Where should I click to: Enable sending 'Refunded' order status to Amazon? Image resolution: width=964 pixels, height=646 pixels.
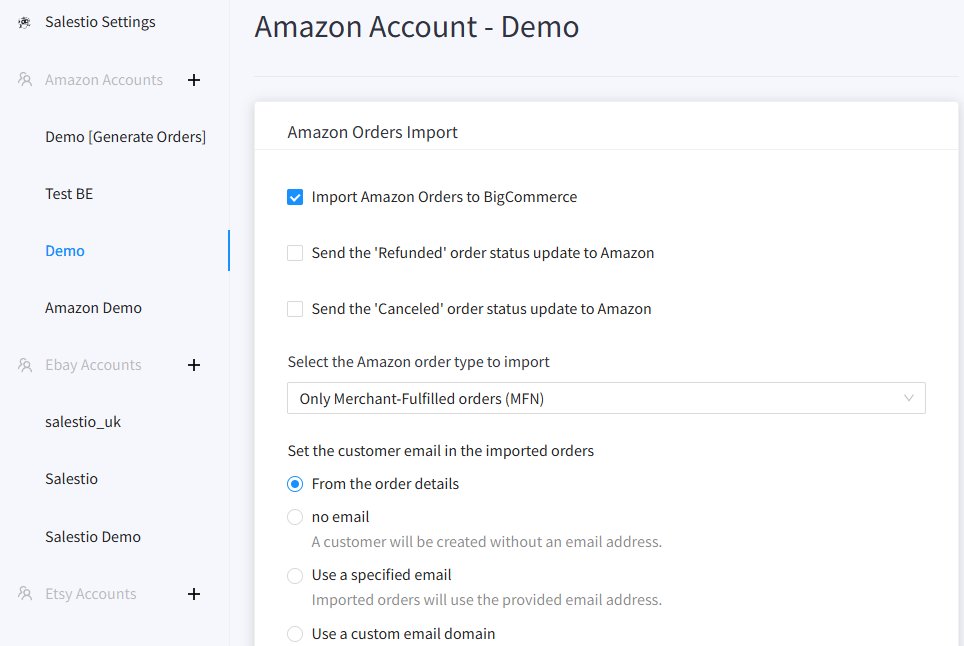295,254
